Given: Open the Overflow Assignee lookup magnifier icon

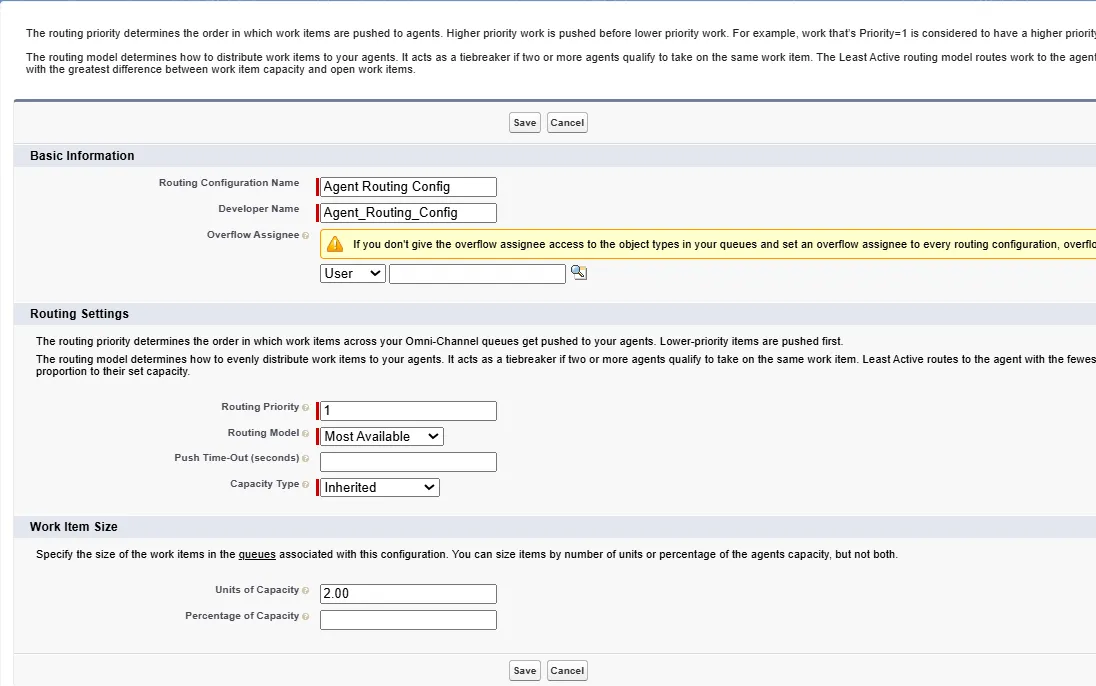Looking at the screenshot, I should pos(578,272).
